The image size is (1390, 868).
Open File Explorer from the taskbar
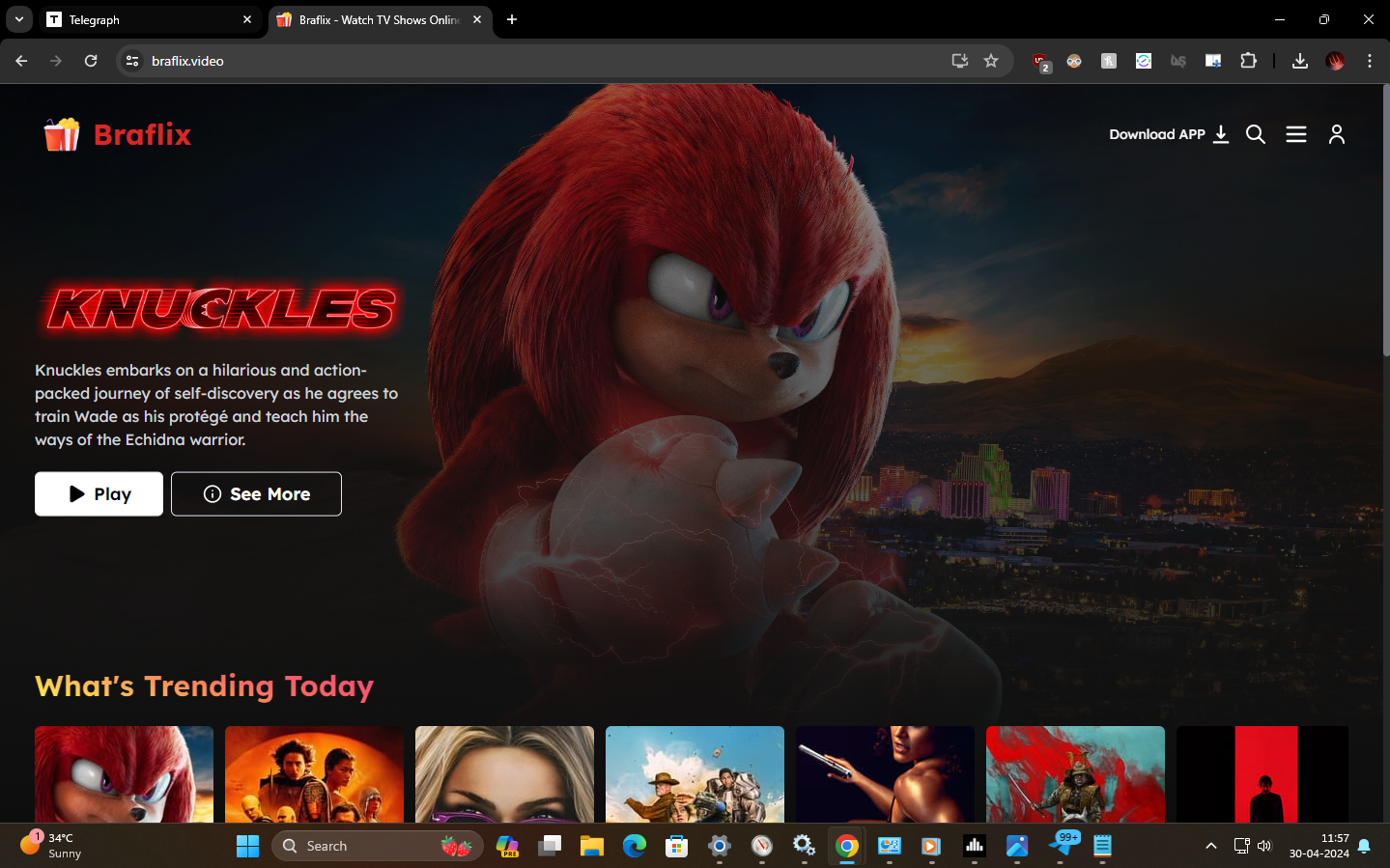pos(592,846)
